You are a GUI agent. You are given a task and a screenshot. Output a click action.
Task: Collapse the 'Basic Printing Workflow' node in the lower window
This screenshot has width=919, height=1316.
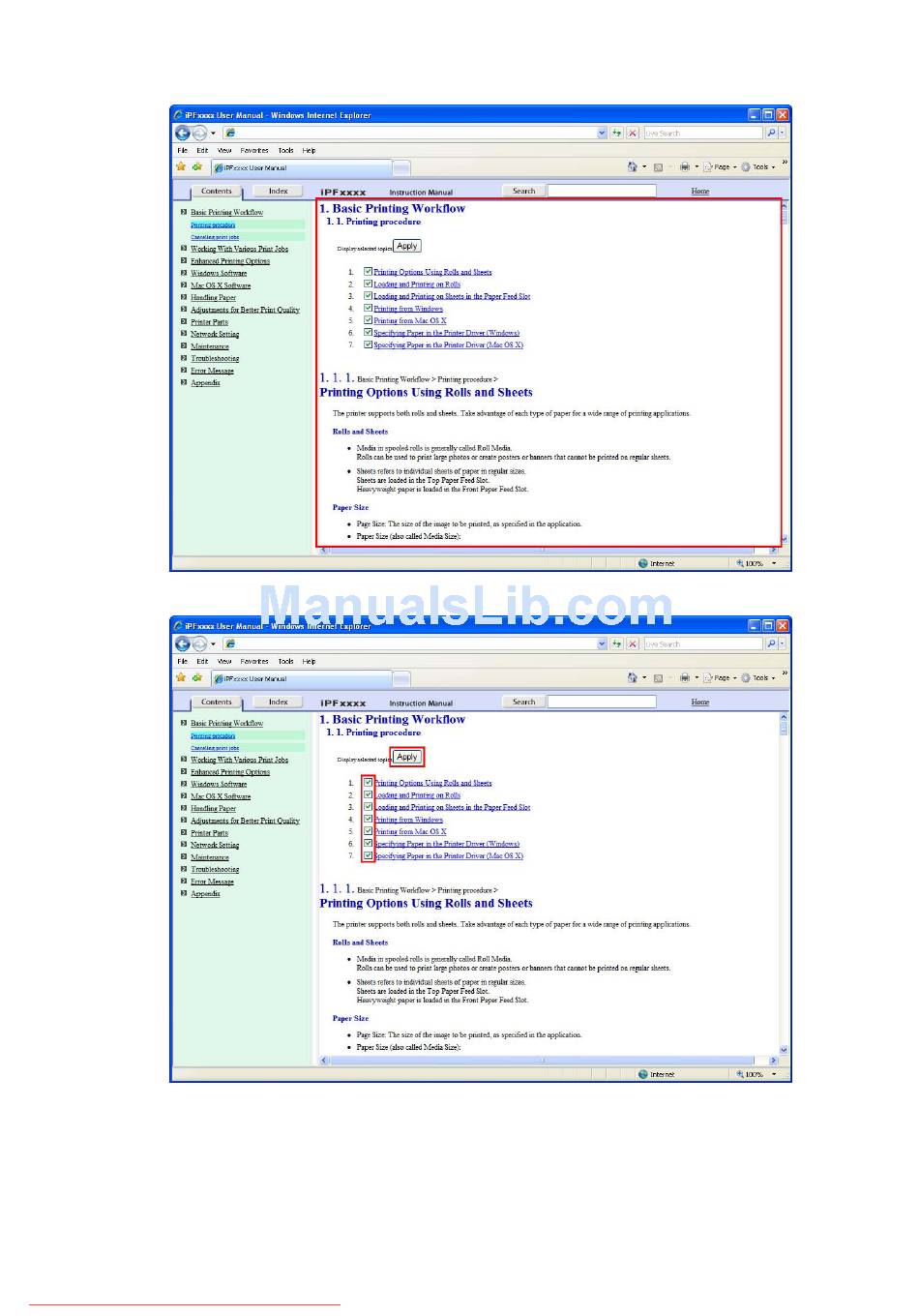[x=184, y=723]
